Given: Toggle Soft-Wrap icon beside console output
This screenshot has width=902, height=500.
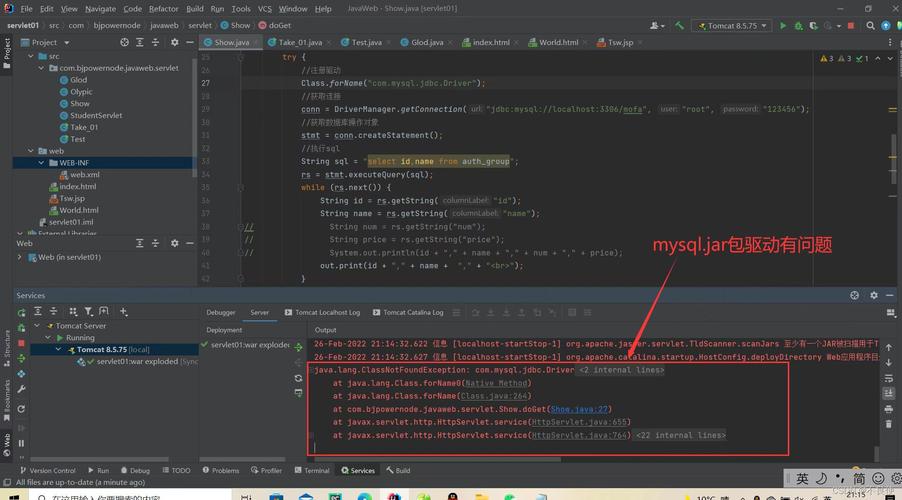Looking at the screenshot, I should [x=889, y=378].
